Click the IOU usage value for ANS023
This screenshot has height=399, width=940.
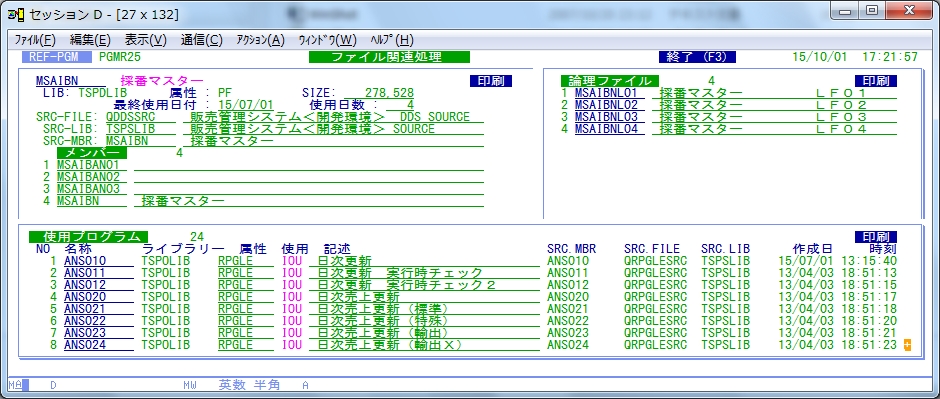[x=292, y=332]
